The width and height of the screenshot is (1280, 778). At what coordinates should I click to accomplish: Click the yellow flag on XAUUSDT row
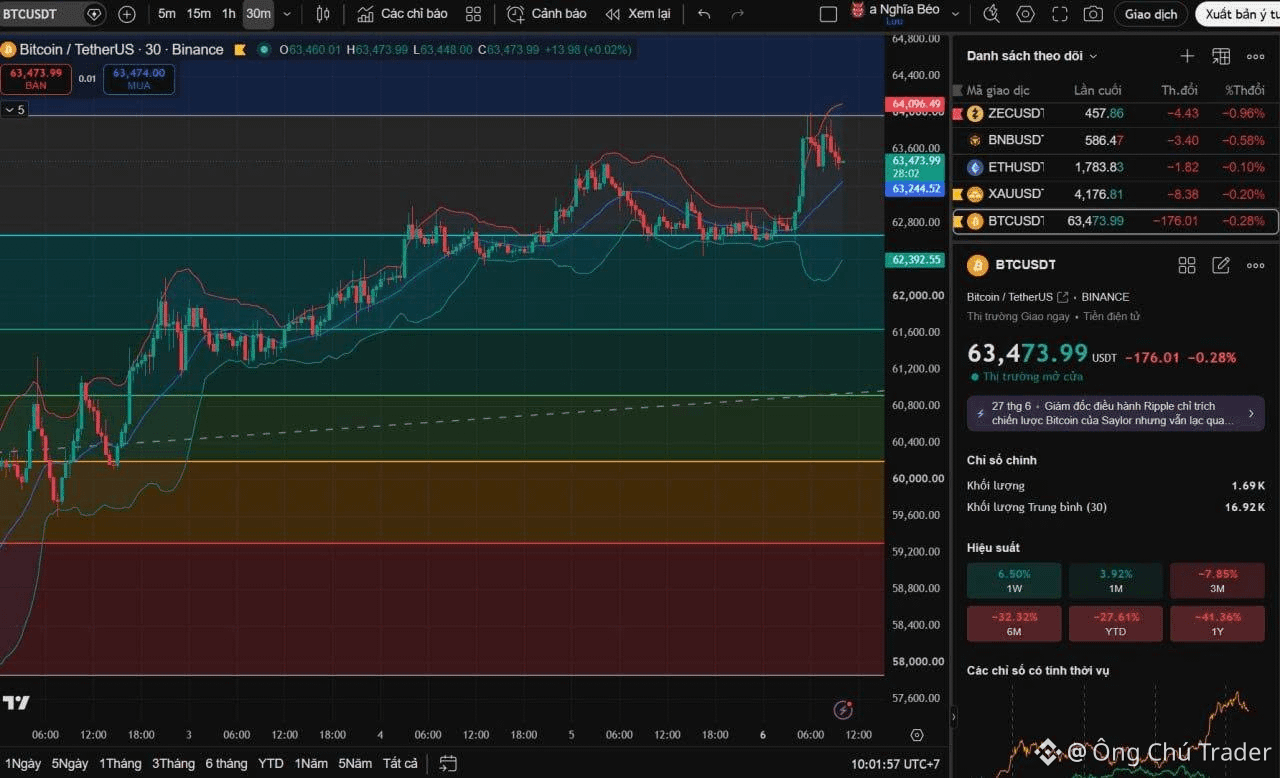pos(958,194)
